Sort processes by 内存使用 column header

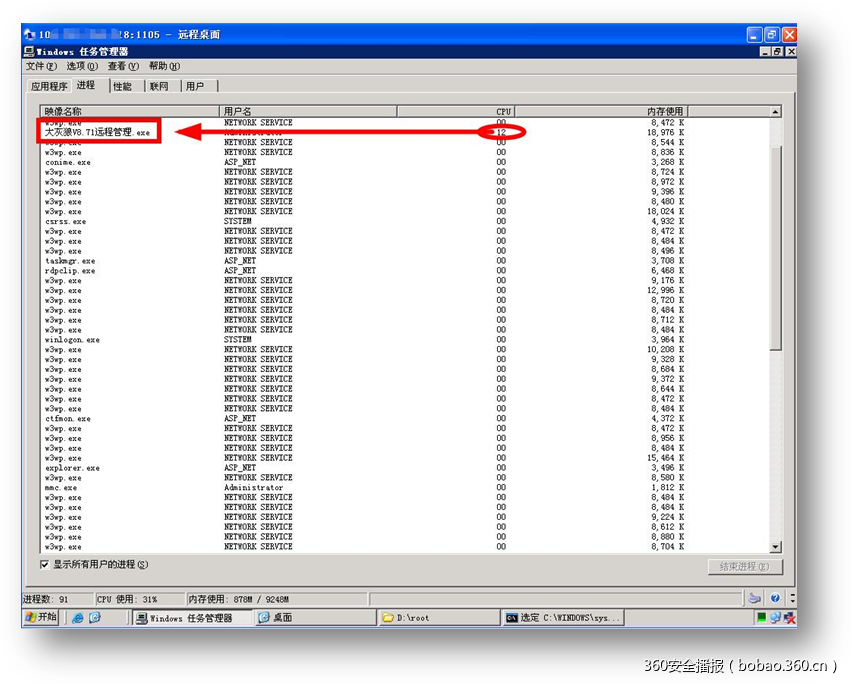click(600, 111)
